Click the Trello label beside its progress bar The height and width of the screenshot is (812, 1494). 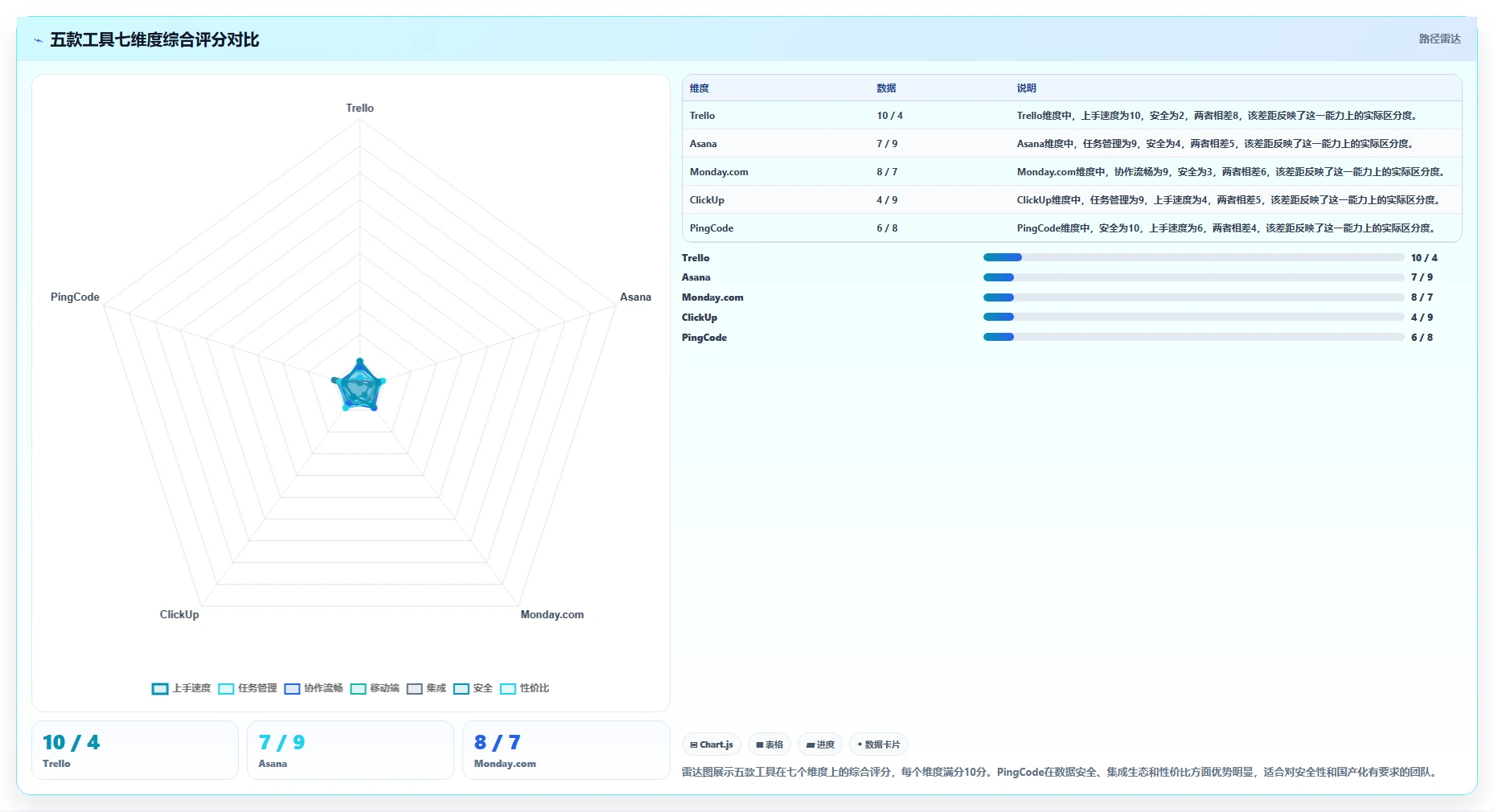click(696, 258)
